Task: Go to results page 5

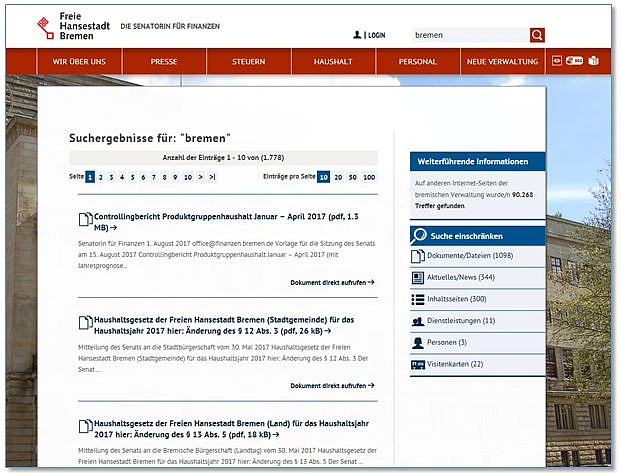Action: 132,177
